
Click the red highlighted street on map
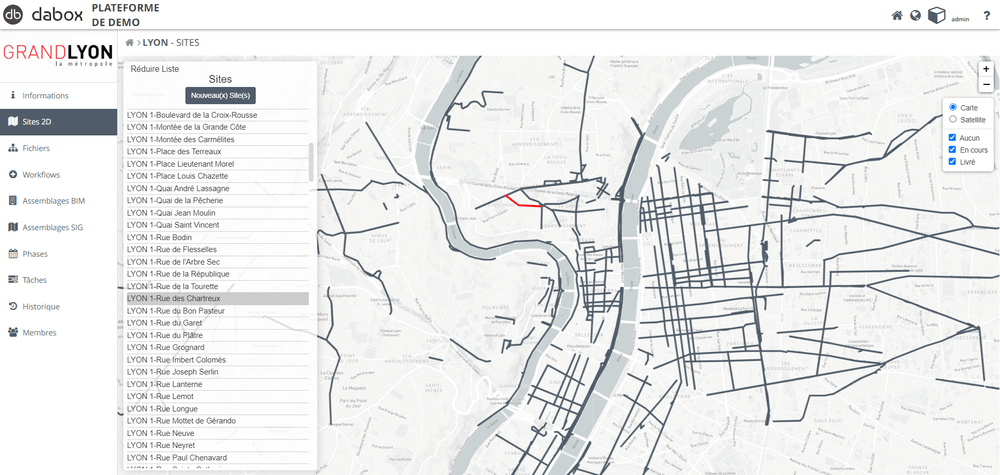click(523, 203)
